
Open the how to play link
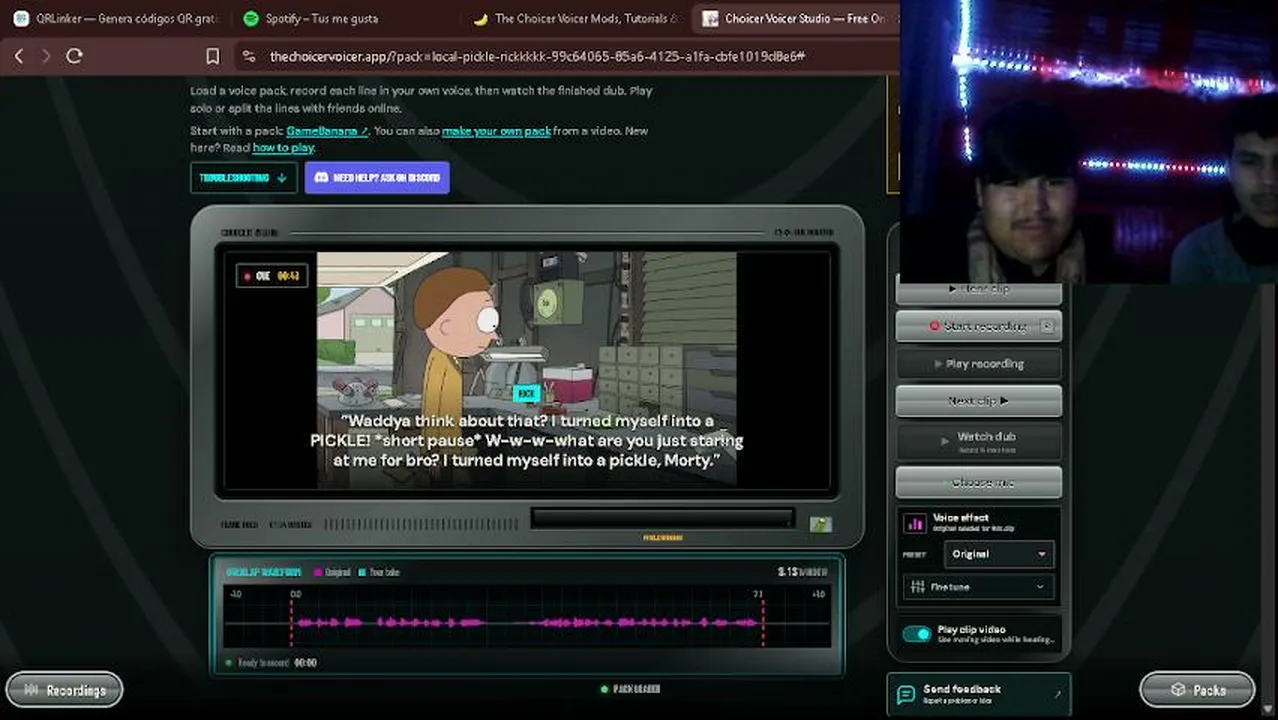(x=283, y=148)
